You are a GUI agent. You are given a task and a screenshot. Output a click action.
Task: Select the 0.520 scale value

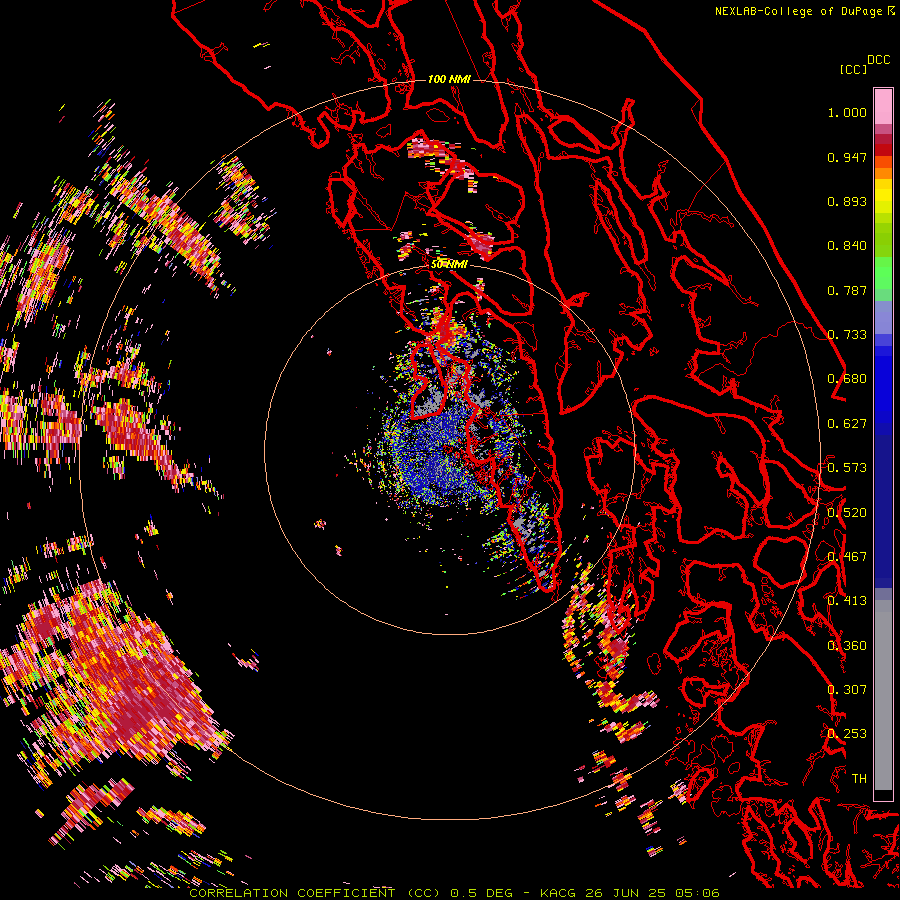pyautogui.click(x=847, y=513)
